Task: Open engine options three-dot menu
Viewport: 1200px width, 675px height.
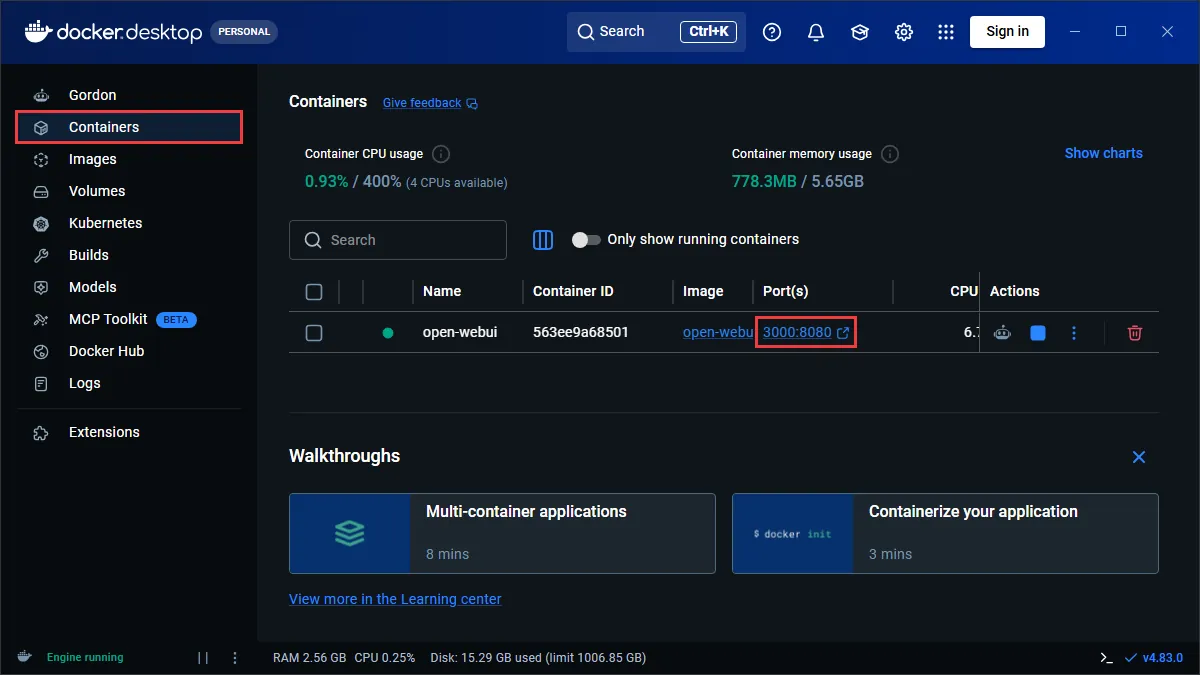Action: (x=235, y=658)
